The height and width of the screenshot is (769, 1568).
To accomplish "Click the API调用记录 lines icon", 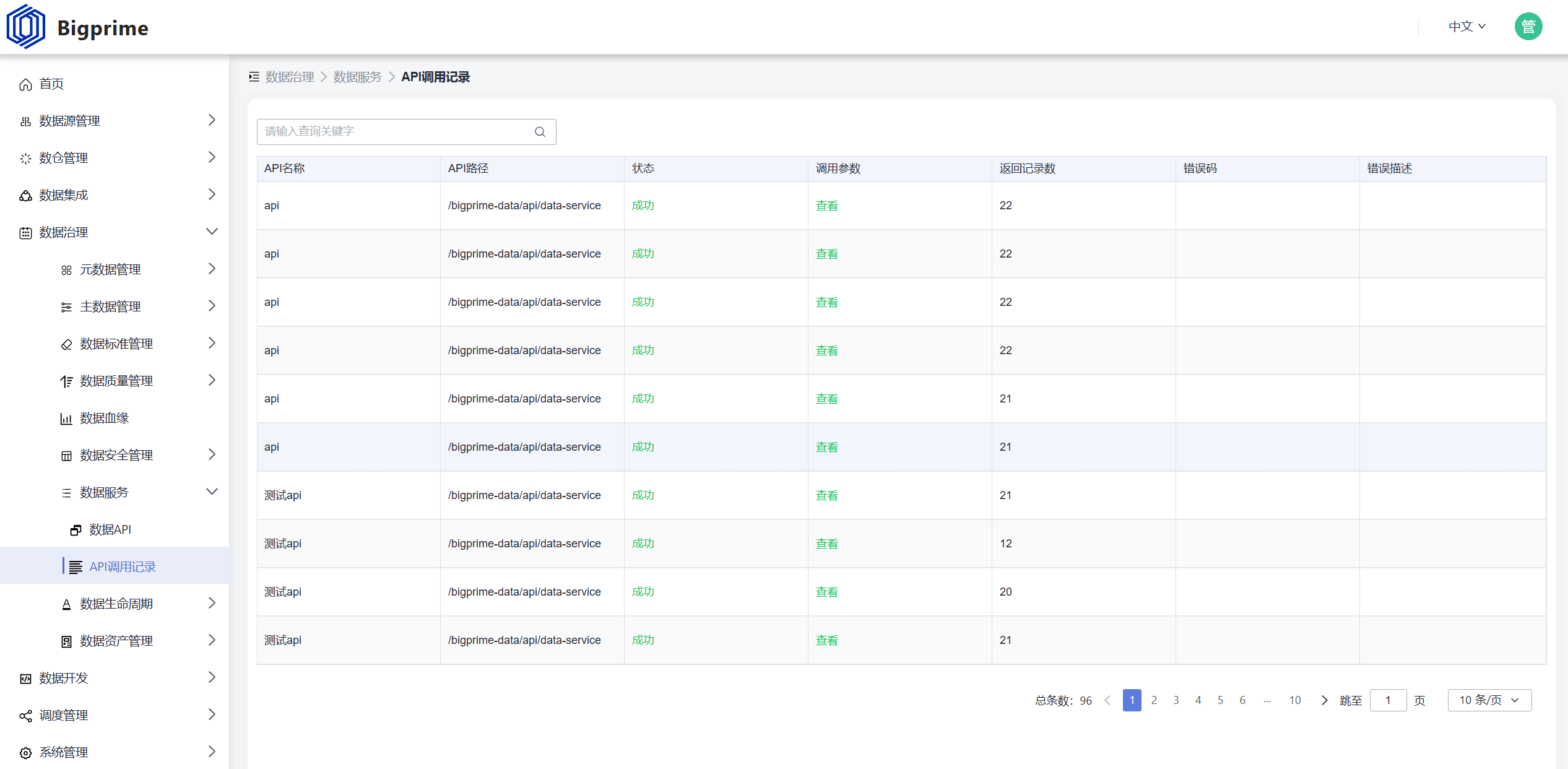I will coord(76,567).
